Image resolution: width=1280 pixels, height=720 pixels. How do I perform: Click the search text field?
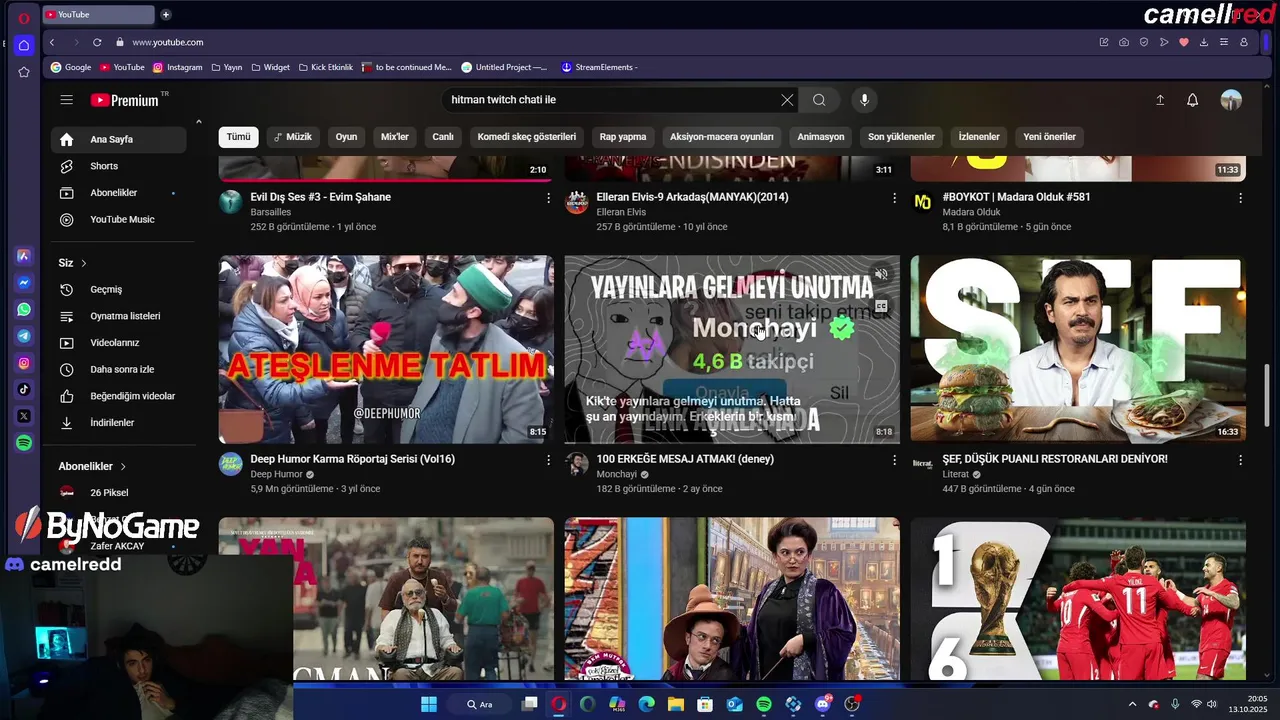[x=610, y=100]
